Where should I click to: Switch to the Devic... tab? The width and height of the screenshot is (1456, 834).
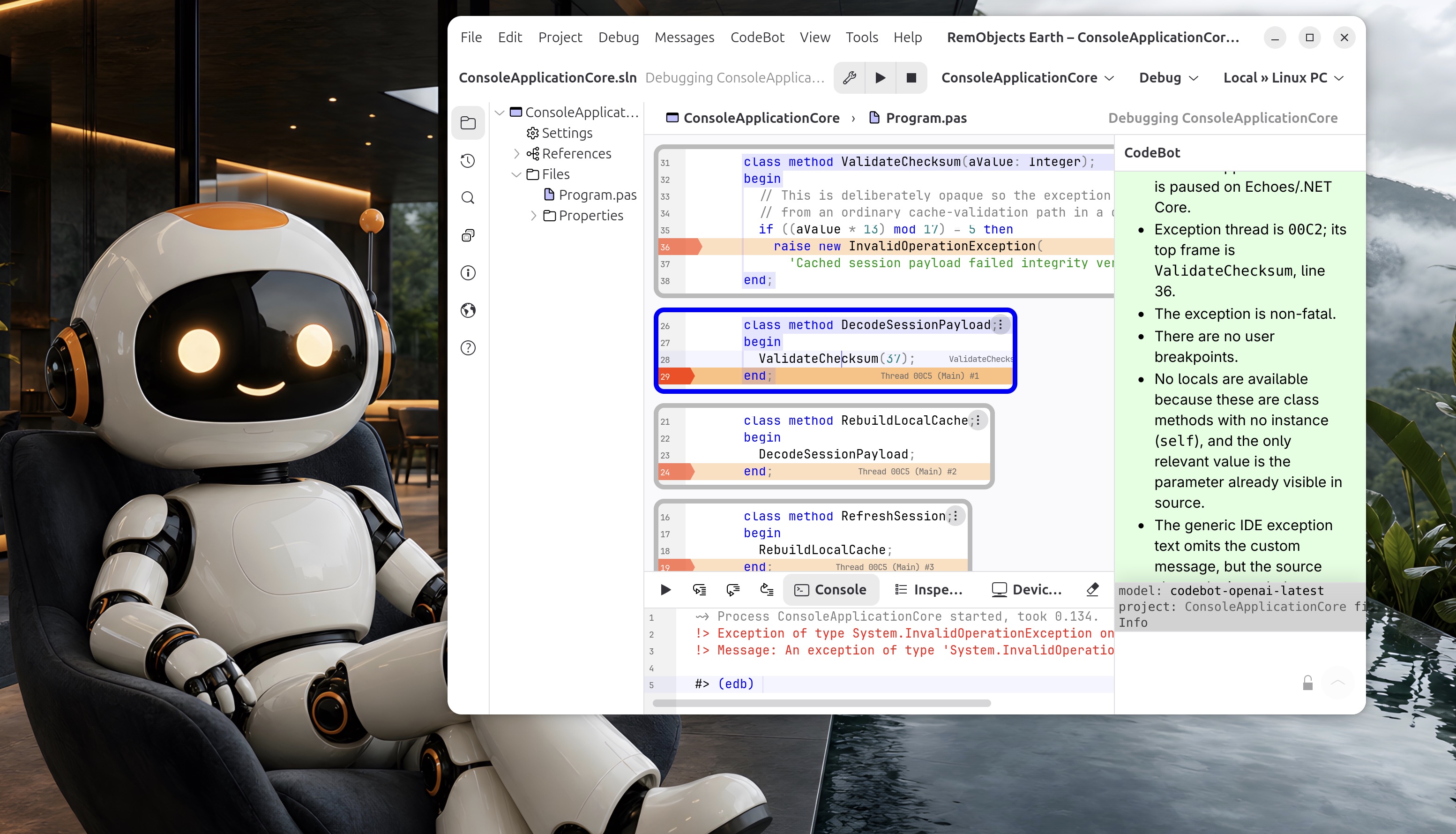point(1027,589)
